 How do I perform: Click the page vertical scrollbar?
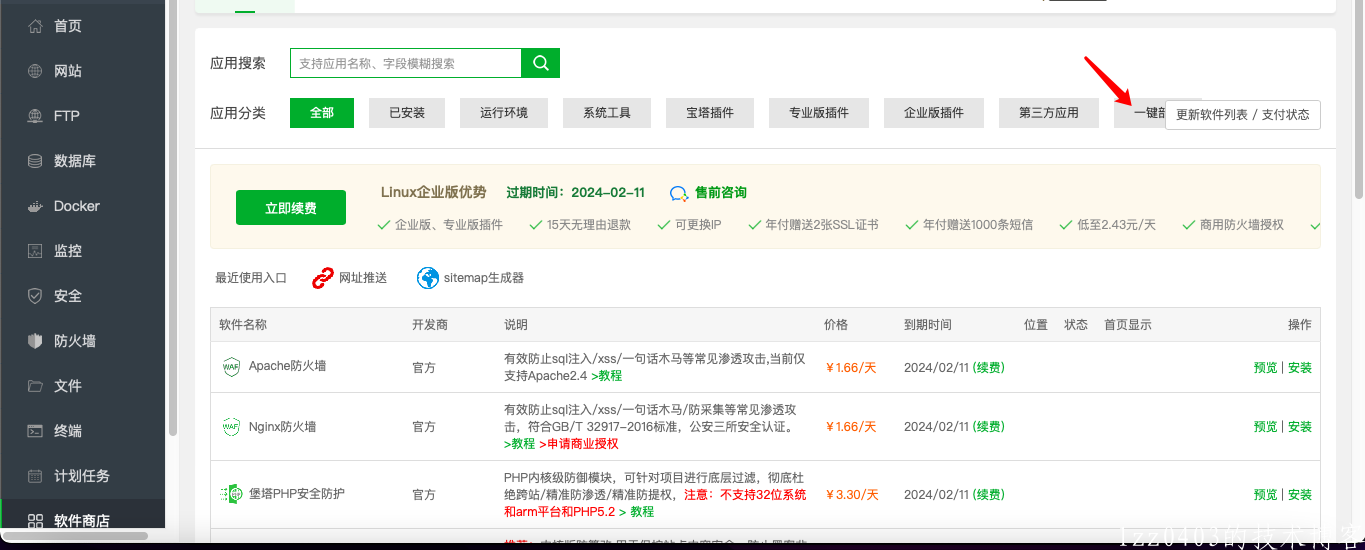1358,98
